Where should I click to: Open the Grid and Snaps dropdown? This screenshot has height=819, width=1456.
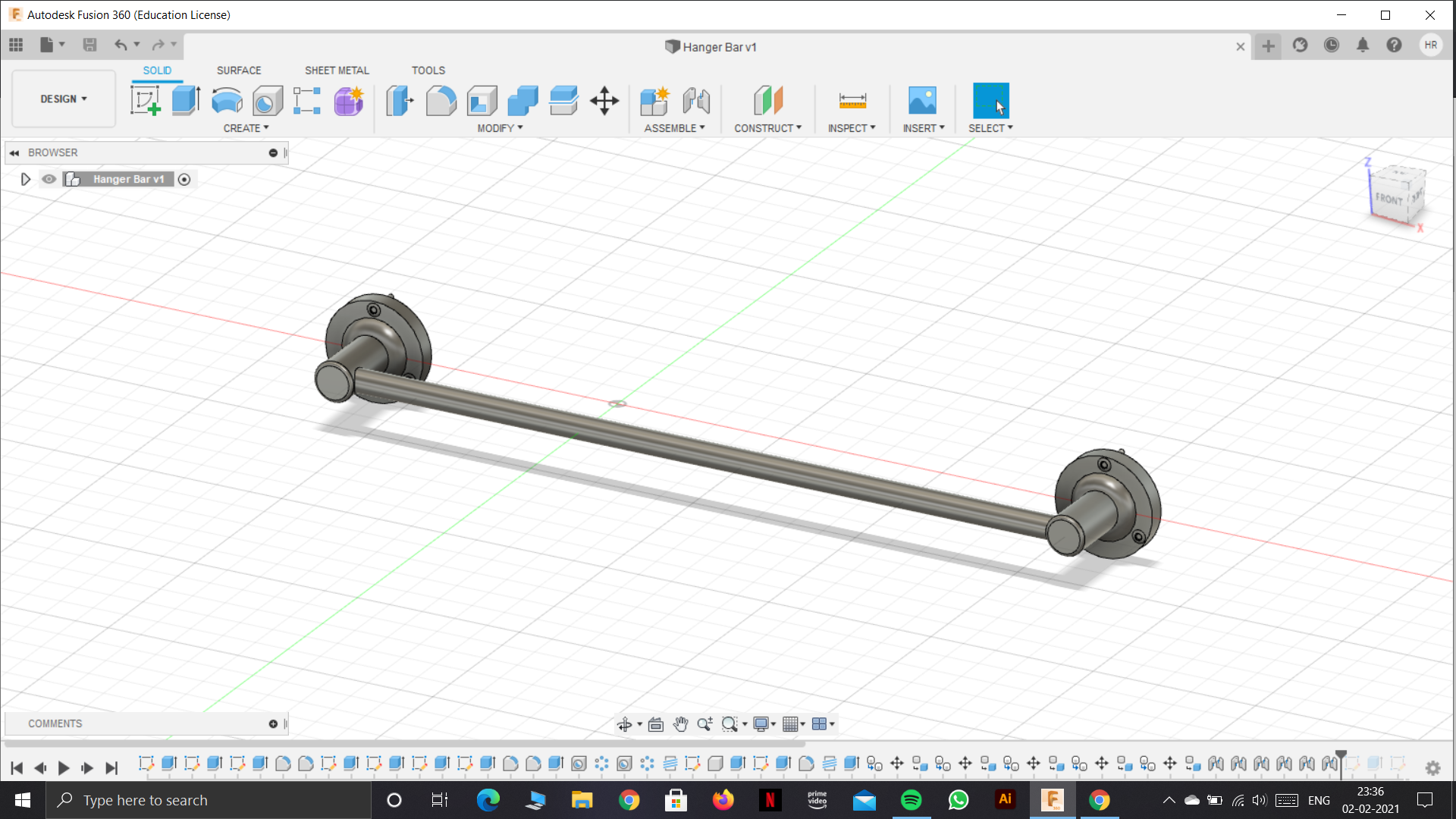coord(793,724)
